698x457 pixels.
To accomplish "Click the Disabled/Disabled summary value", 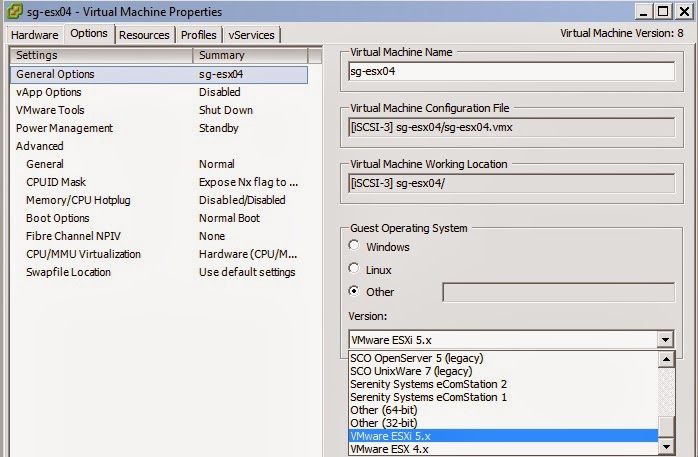I will click(242, 200).
